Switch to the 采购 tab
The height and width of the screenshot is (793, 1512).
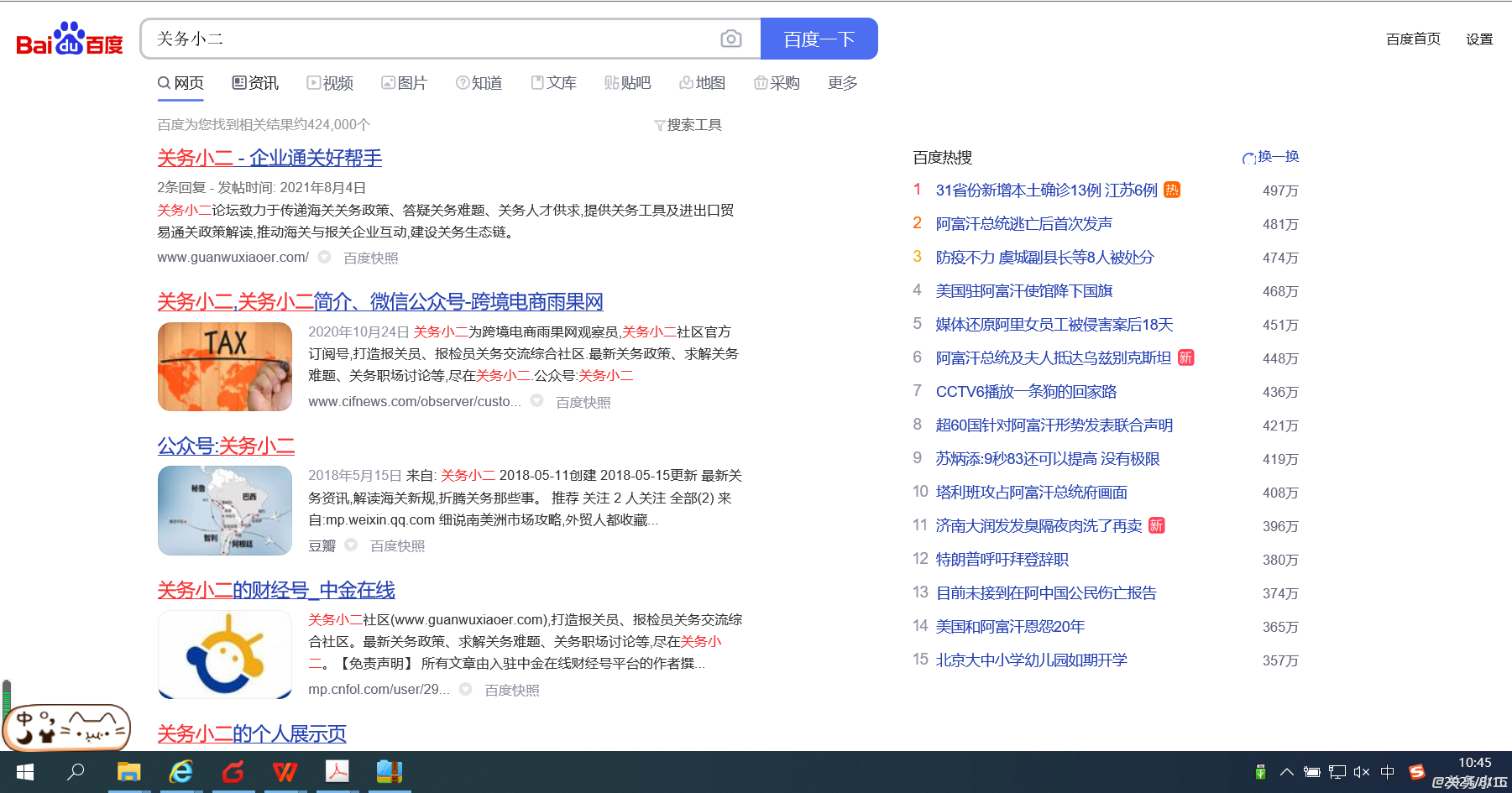tap(777, 83)
